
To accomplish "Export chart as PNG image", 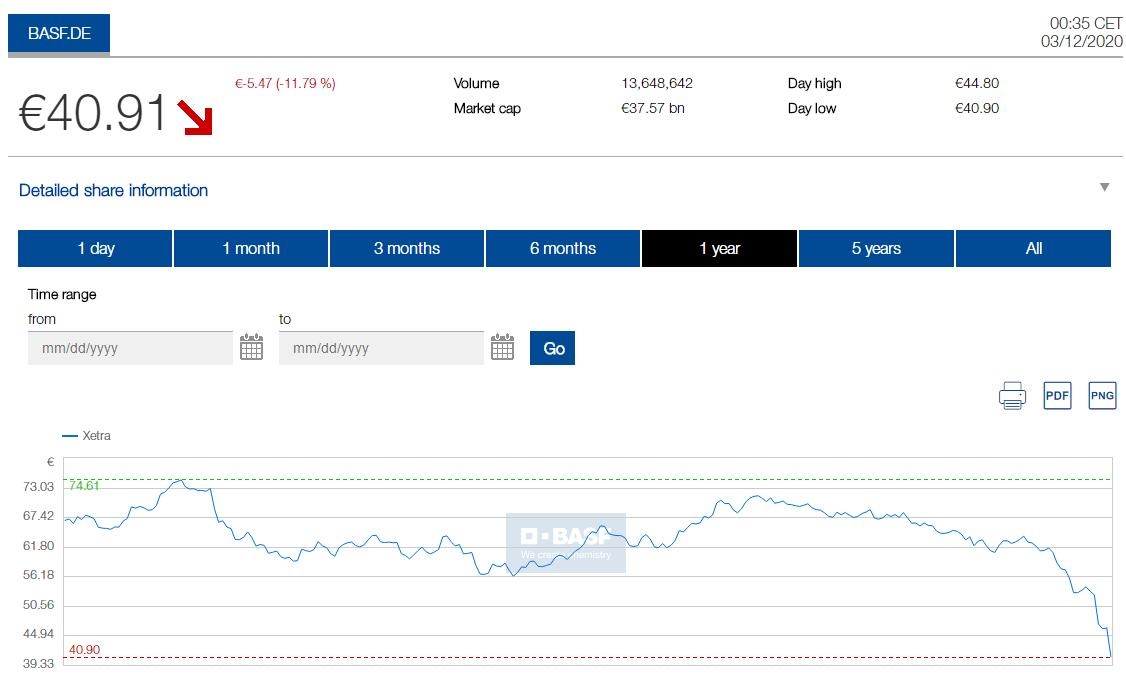I will click(x=1101, y=396).
